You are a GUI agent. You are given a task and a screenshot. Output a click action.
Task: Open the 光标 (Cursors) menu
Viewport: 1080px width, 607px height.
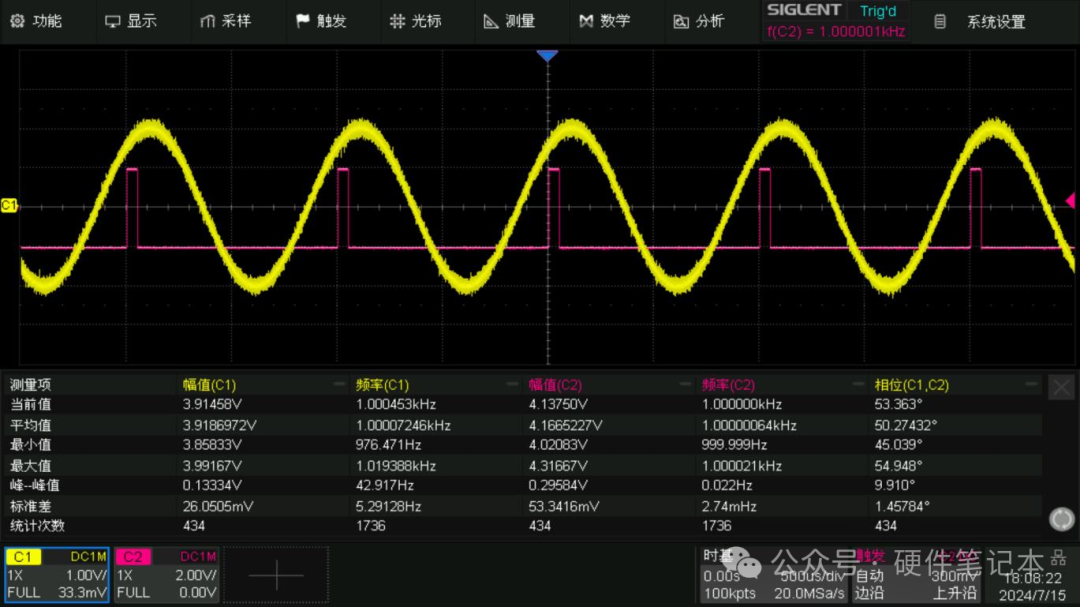click(415, 21)
